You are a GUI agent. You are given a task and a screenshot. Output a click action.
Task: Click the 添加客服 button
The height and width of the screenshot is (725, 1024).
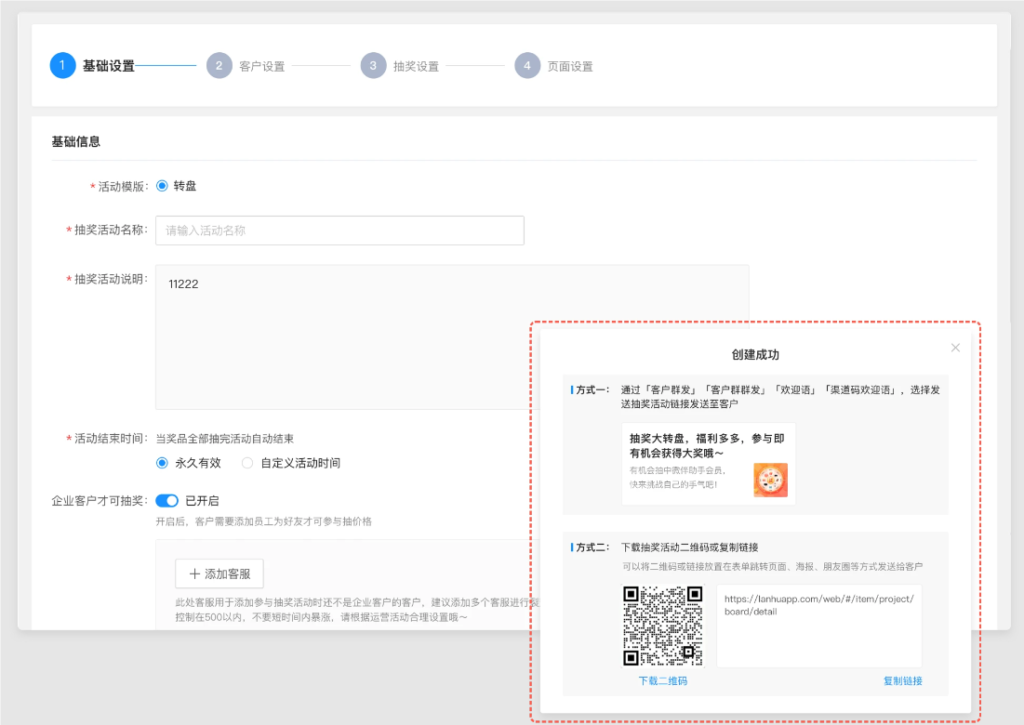[219, 574]
